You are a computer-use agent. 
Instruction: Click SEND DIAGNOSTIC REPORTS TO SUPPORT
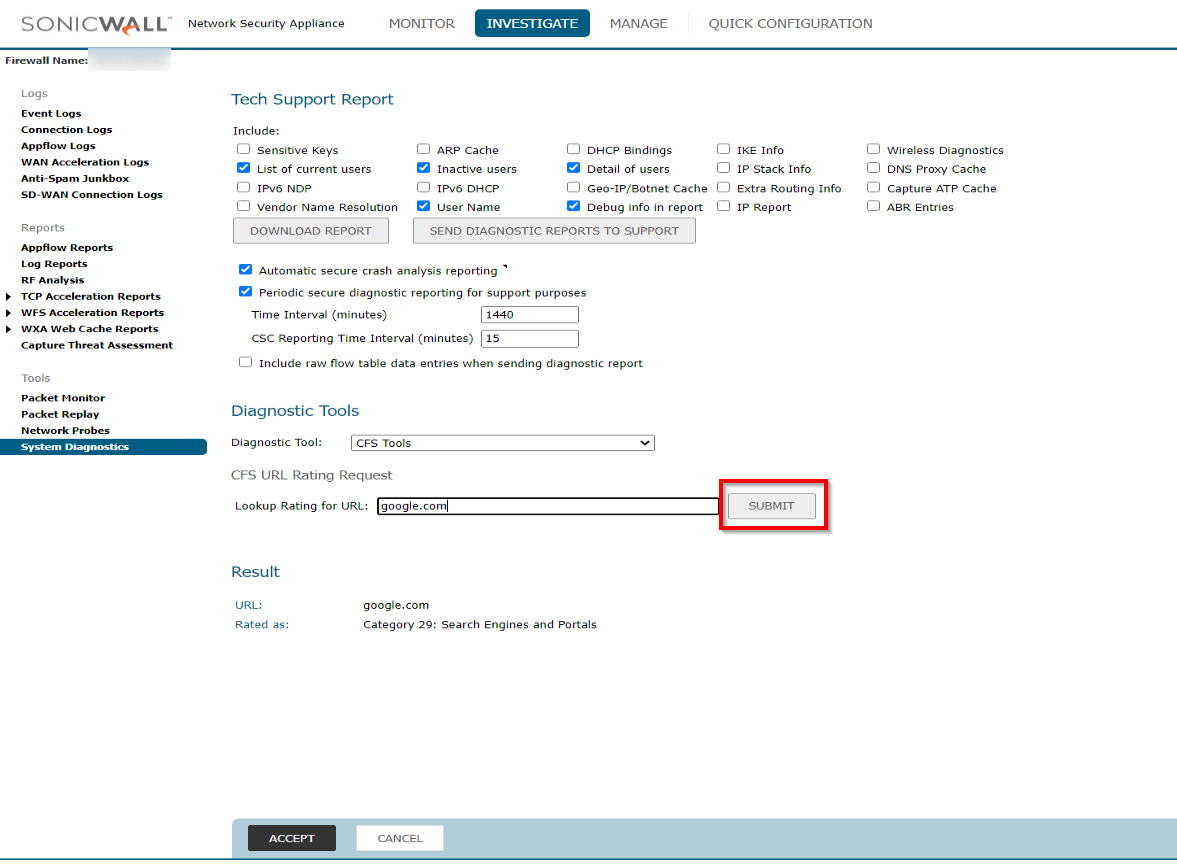pyautogui.click(x=554, y=231)
